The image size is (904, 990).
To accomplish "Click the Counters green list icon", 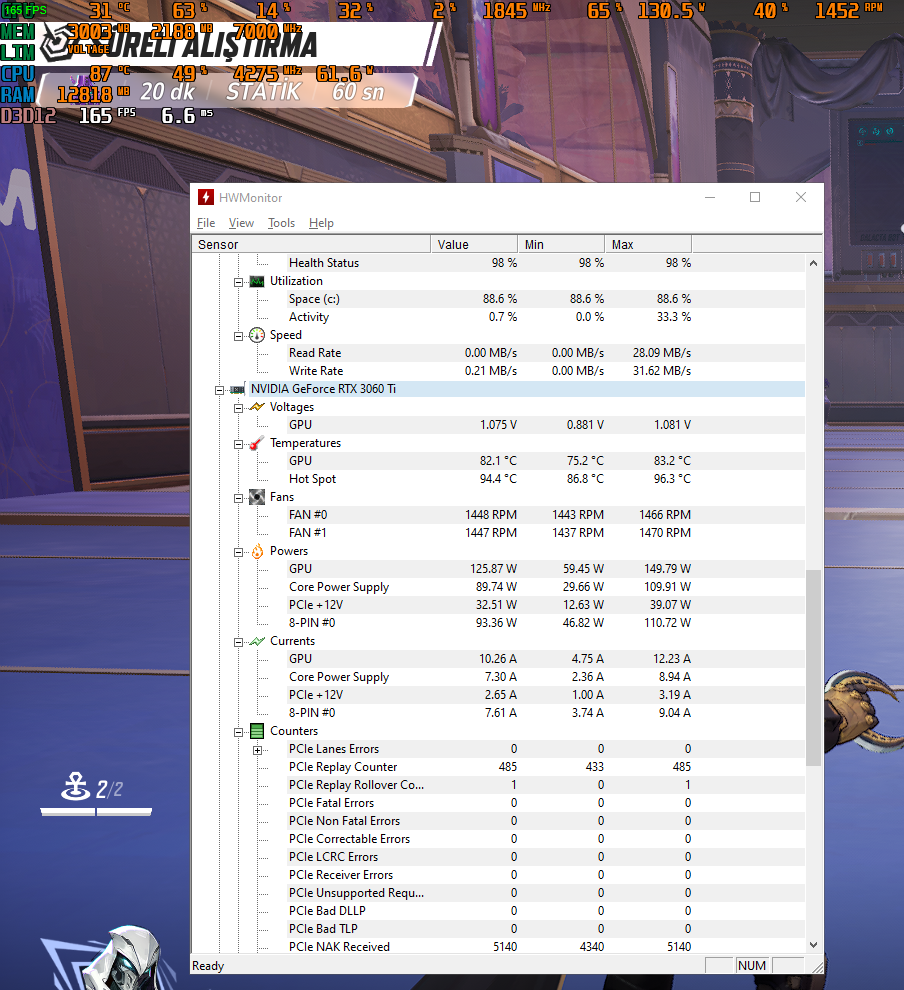I will pyautogui.click(x=256, y=731).
